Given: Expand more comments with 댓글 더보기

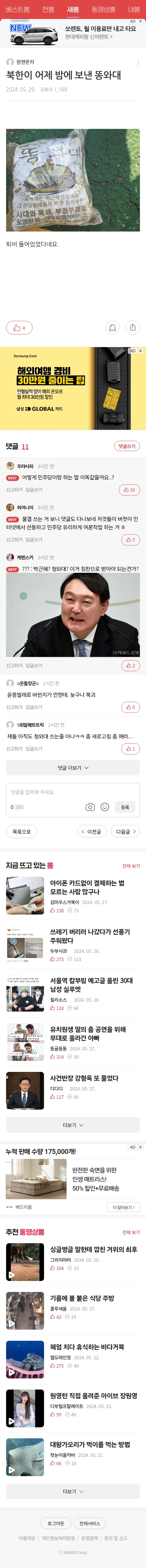Looking at the screenshot, I should (73, 768).
